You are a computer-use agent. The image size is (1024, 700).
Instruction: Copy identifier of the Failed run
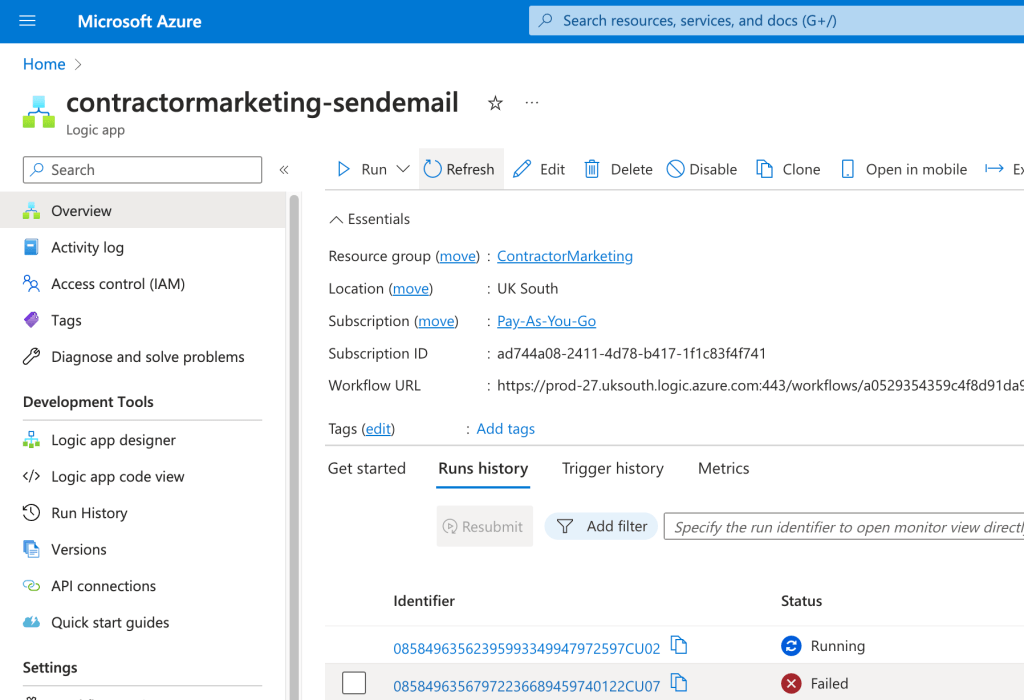point(679,683)
